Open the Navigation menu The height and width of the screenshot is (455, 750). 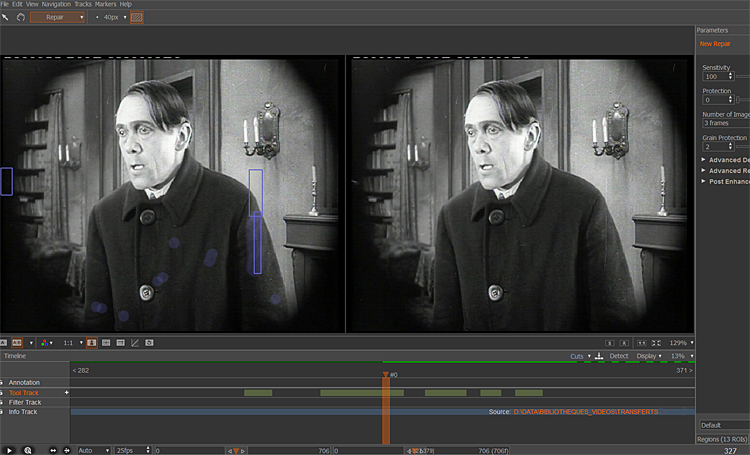[56, 4]
